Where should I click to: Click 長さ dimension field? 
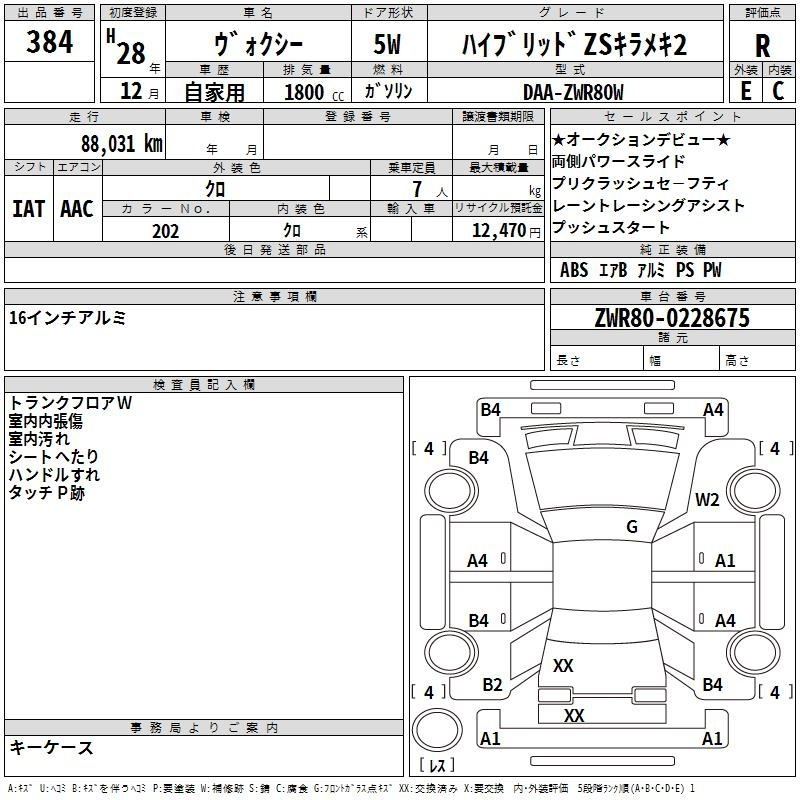click(597, 360)
